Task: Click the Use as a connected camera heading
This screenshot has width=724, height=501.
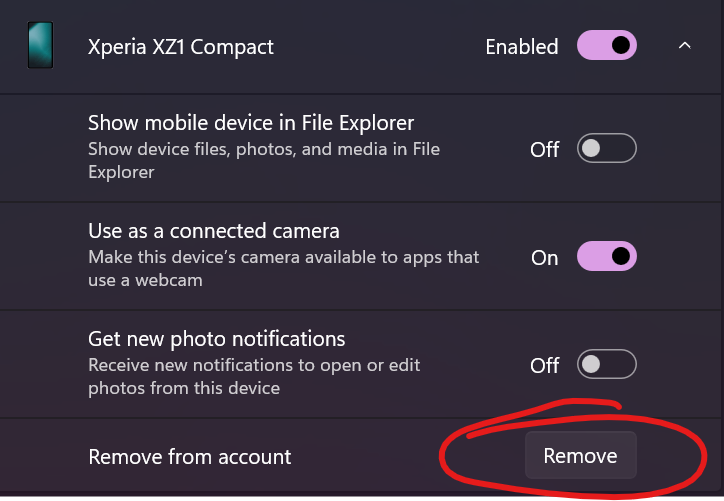Action: tap(214, 232)
